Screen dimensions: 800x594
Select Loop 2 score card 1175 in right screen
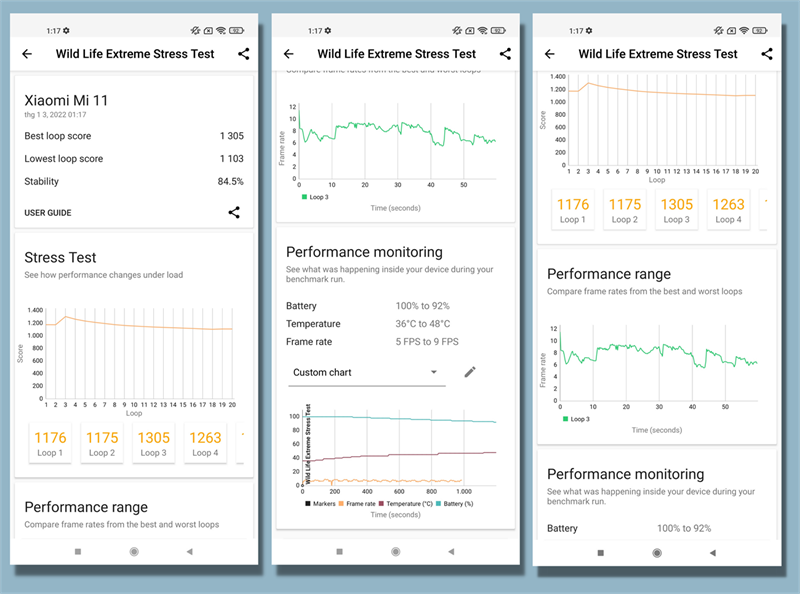point(624,210)
